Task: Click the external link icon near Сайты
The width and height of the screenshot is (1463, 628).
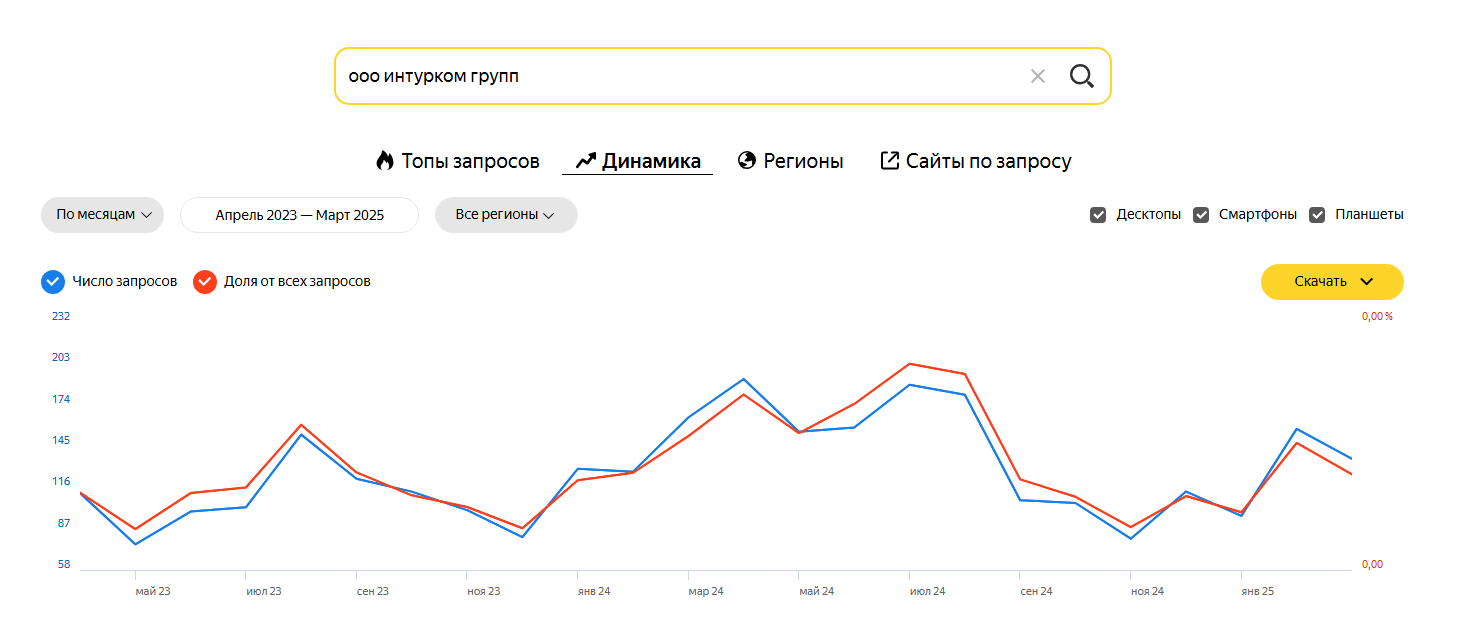Action: pos(889,161)
